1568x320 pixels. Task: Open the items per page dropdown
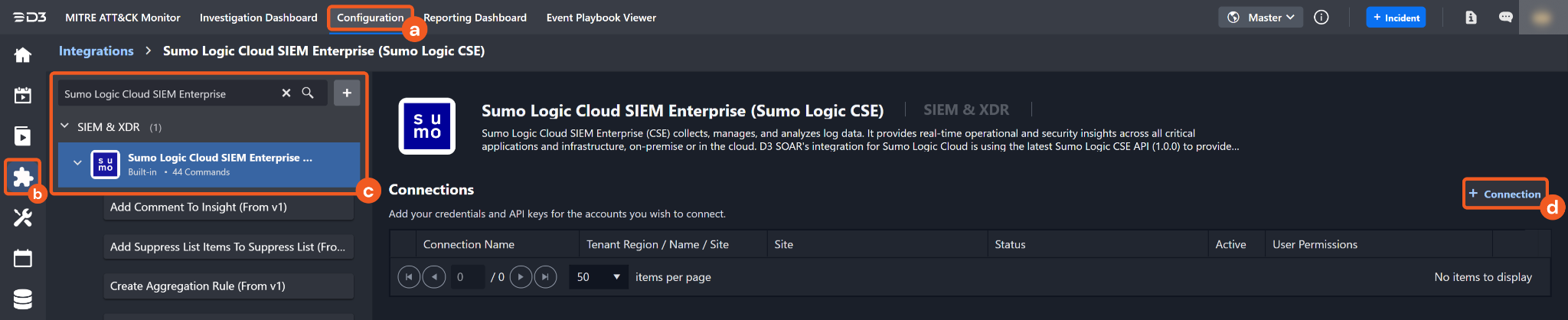tap(598, 277)
